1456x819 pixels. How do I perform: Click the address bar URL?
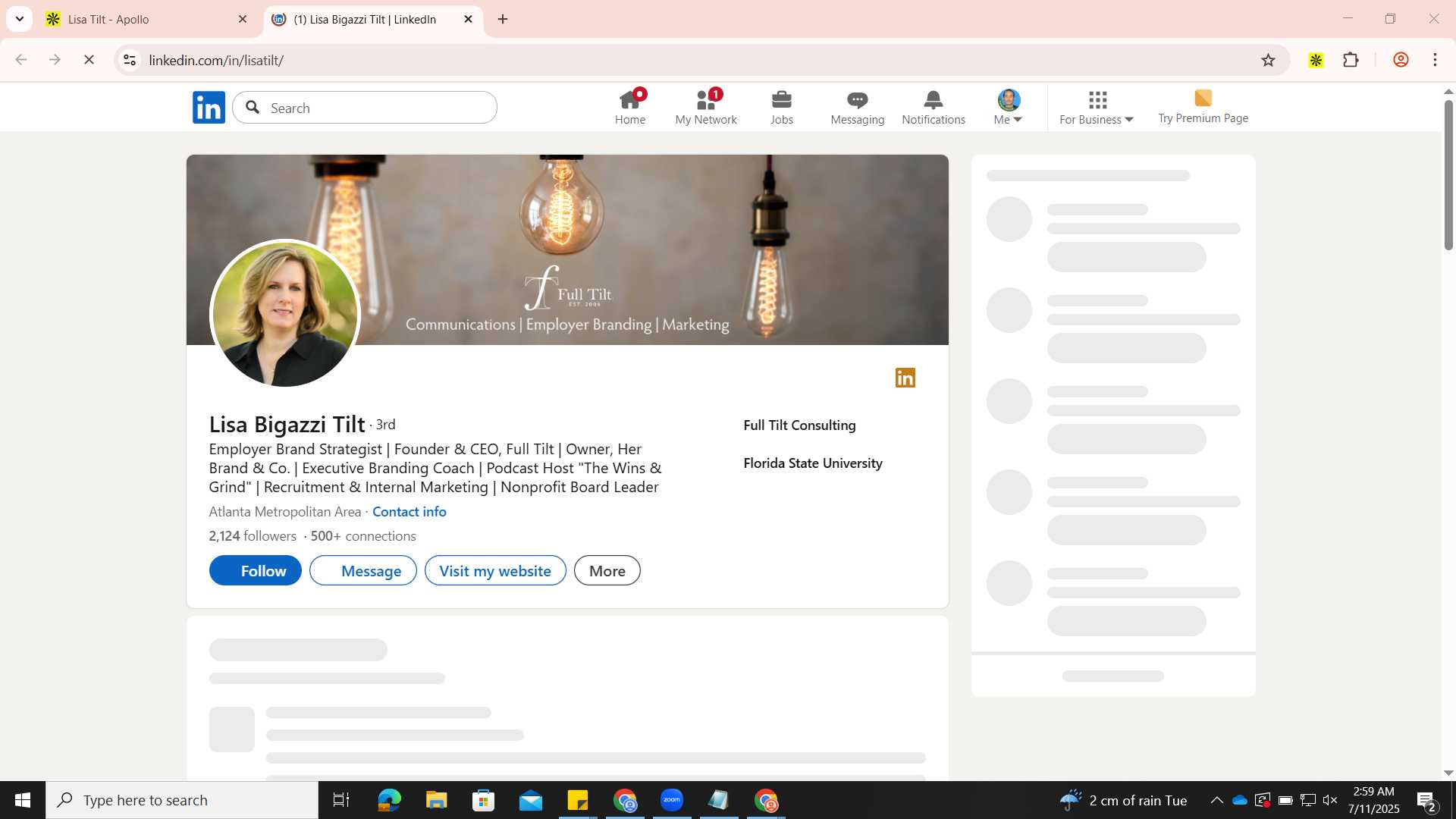[x=216, y=61]
